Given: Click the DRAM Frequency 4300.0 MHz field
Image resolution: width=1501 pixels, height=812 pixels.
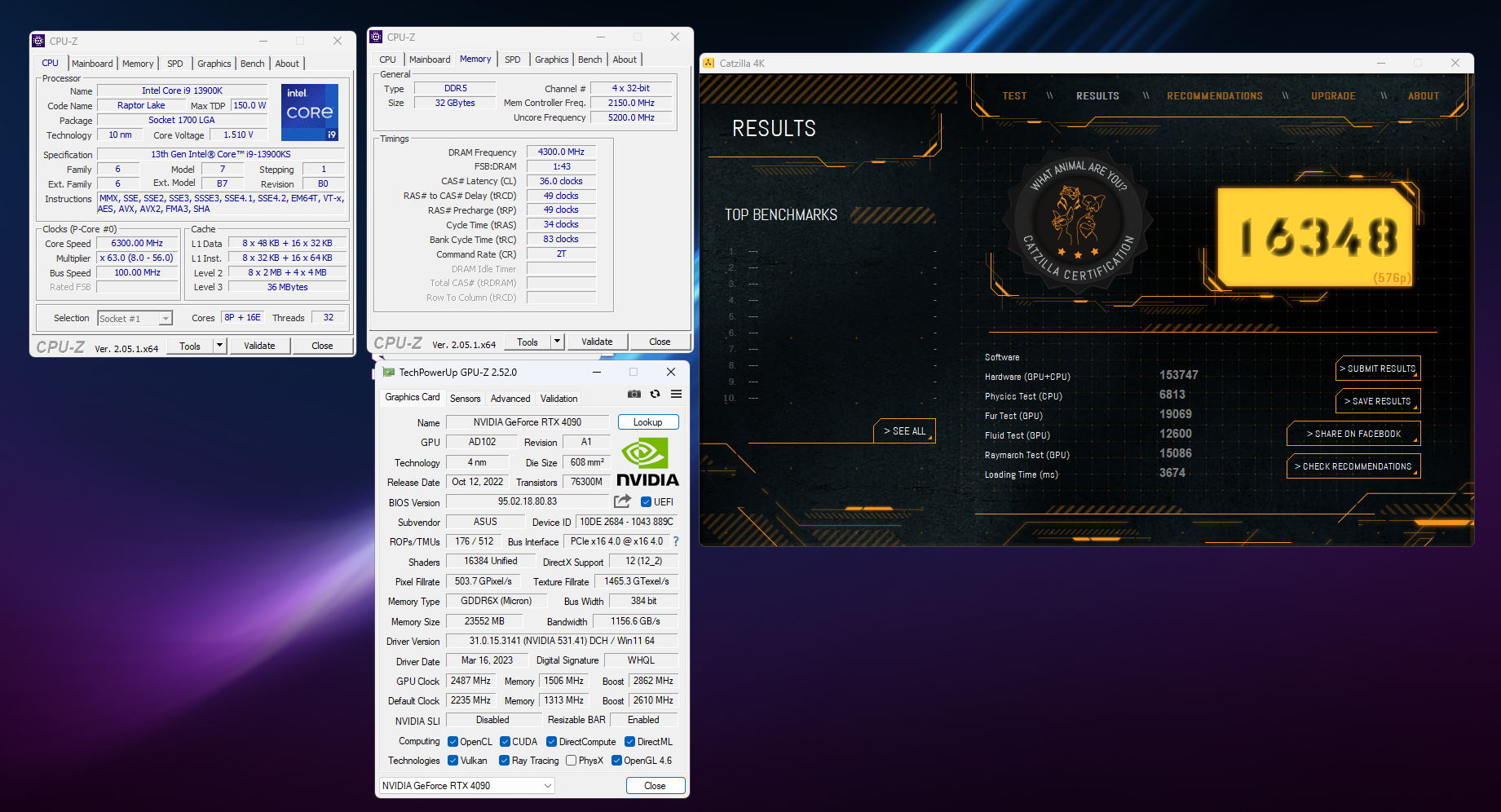Looking at the screenshot, I should coord(561,152).
